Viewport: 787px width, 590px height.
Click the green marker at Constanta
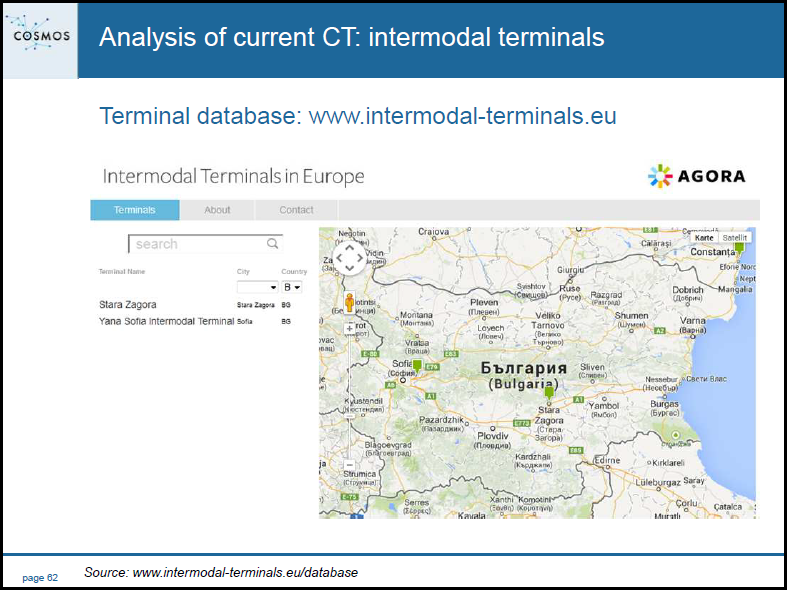click(x=739, y=247)
